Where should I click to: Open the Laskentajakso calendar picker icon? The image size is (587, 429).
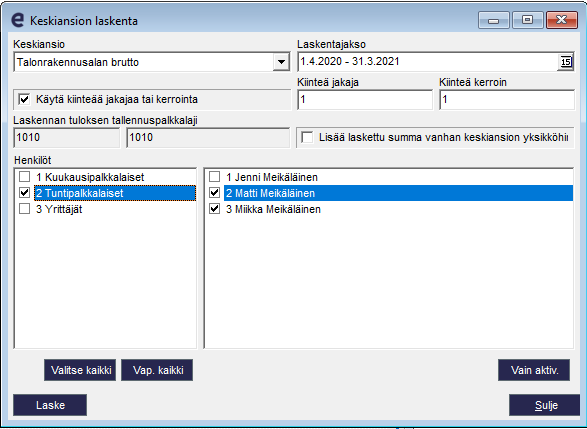tap(566, 62)
